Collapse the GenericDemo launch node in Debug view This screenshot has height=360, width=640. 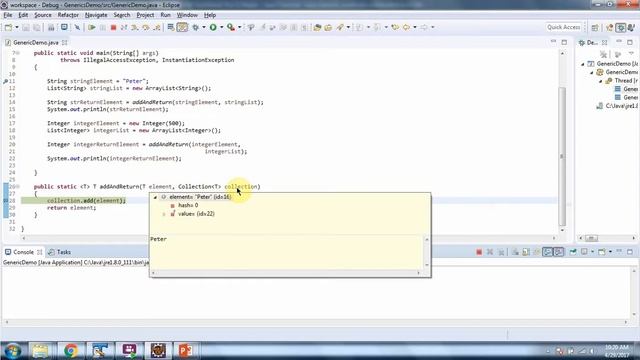point(583,64)
